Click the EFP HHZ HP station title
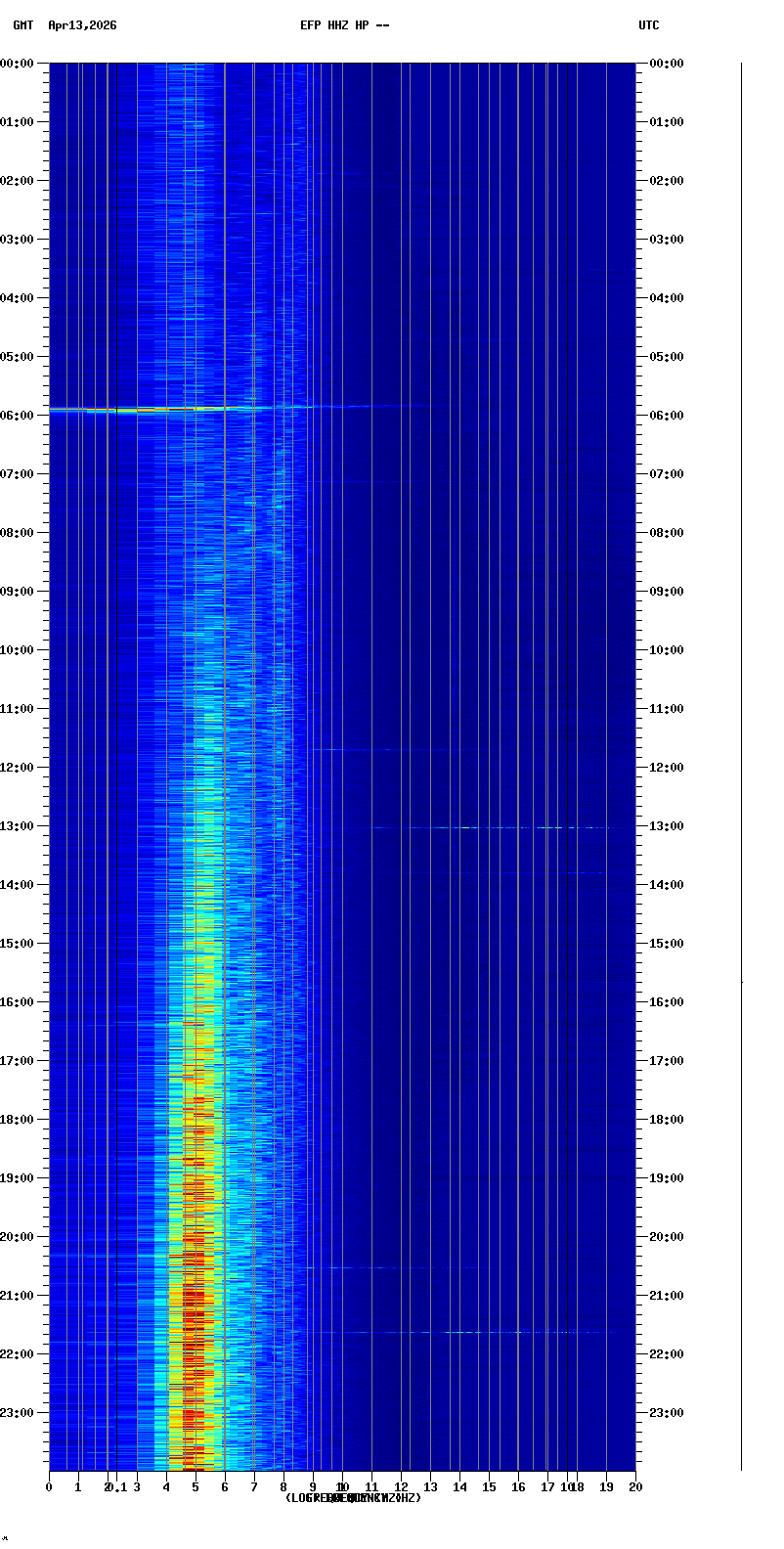 pos(334,25)
